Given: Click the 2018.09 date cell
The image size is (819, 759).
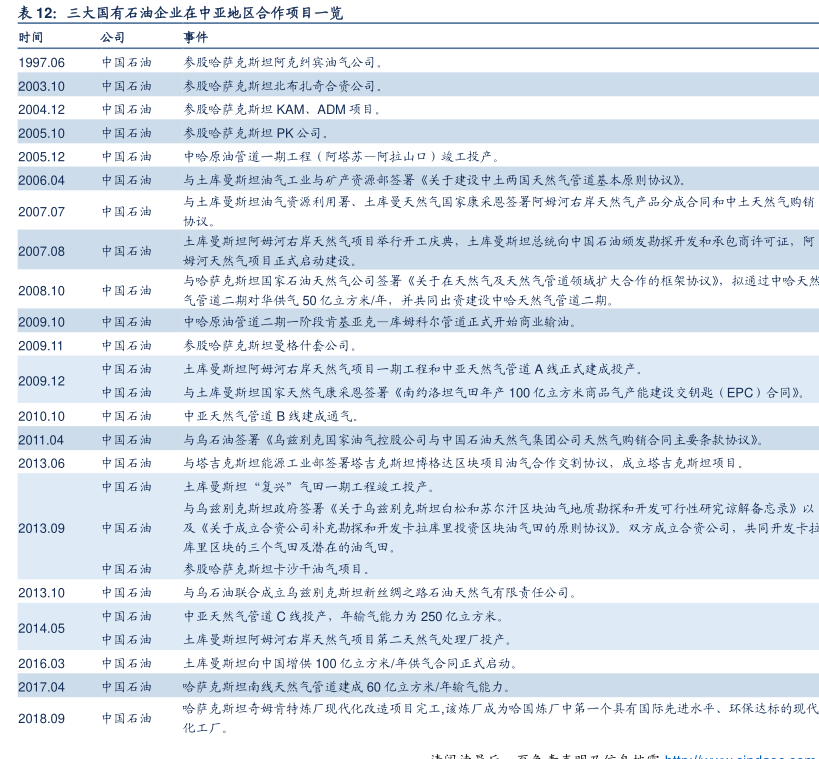Looking at the screenshot, I should [41, 718].
